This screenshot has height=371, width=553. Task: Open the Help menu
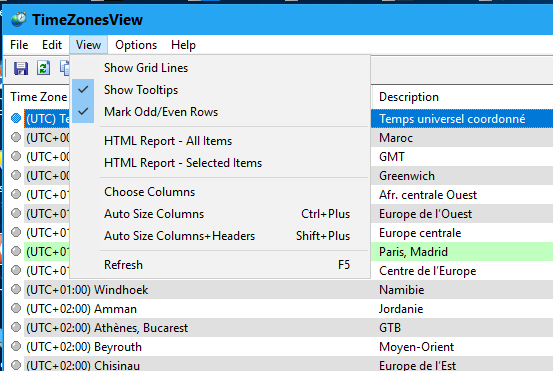click(x=183, y=45)
